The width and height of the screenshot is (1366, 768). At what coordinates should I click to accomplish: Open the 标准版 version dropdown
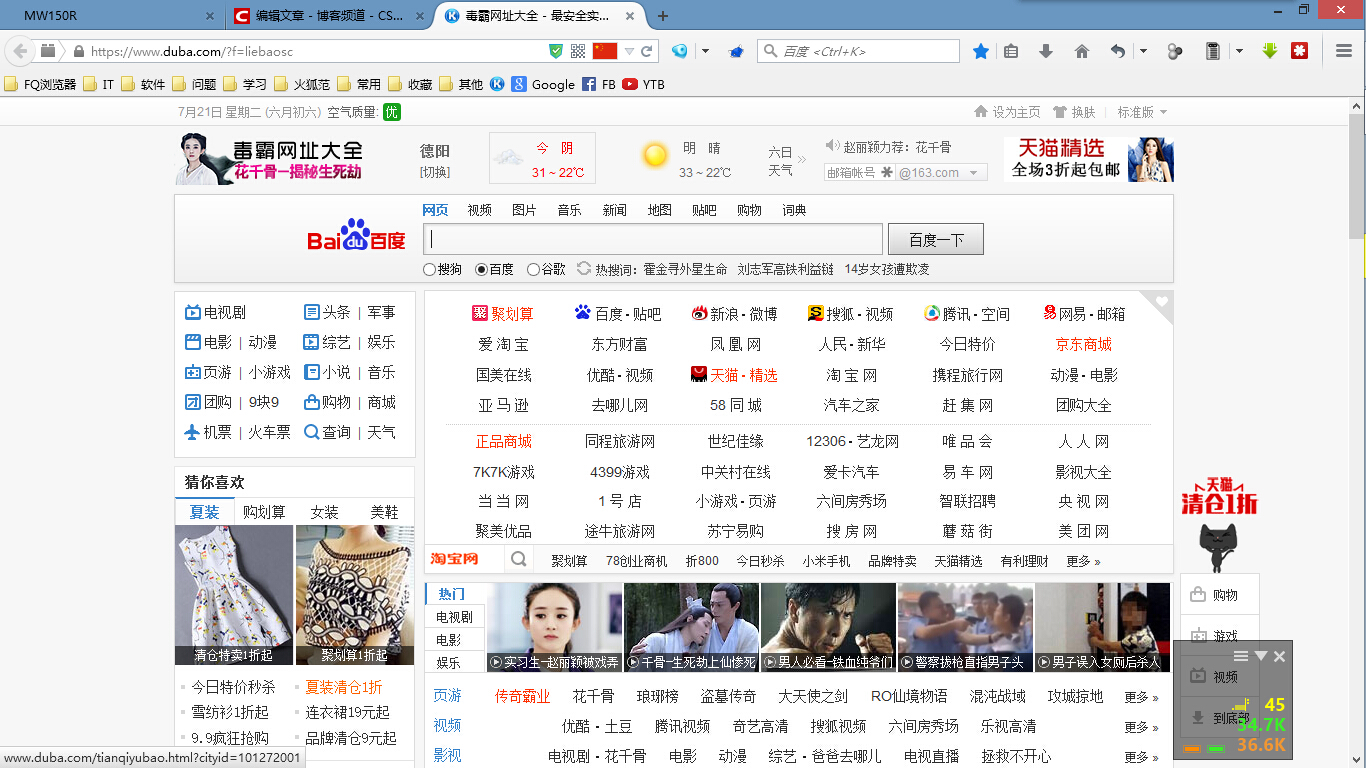(1142, 112)
